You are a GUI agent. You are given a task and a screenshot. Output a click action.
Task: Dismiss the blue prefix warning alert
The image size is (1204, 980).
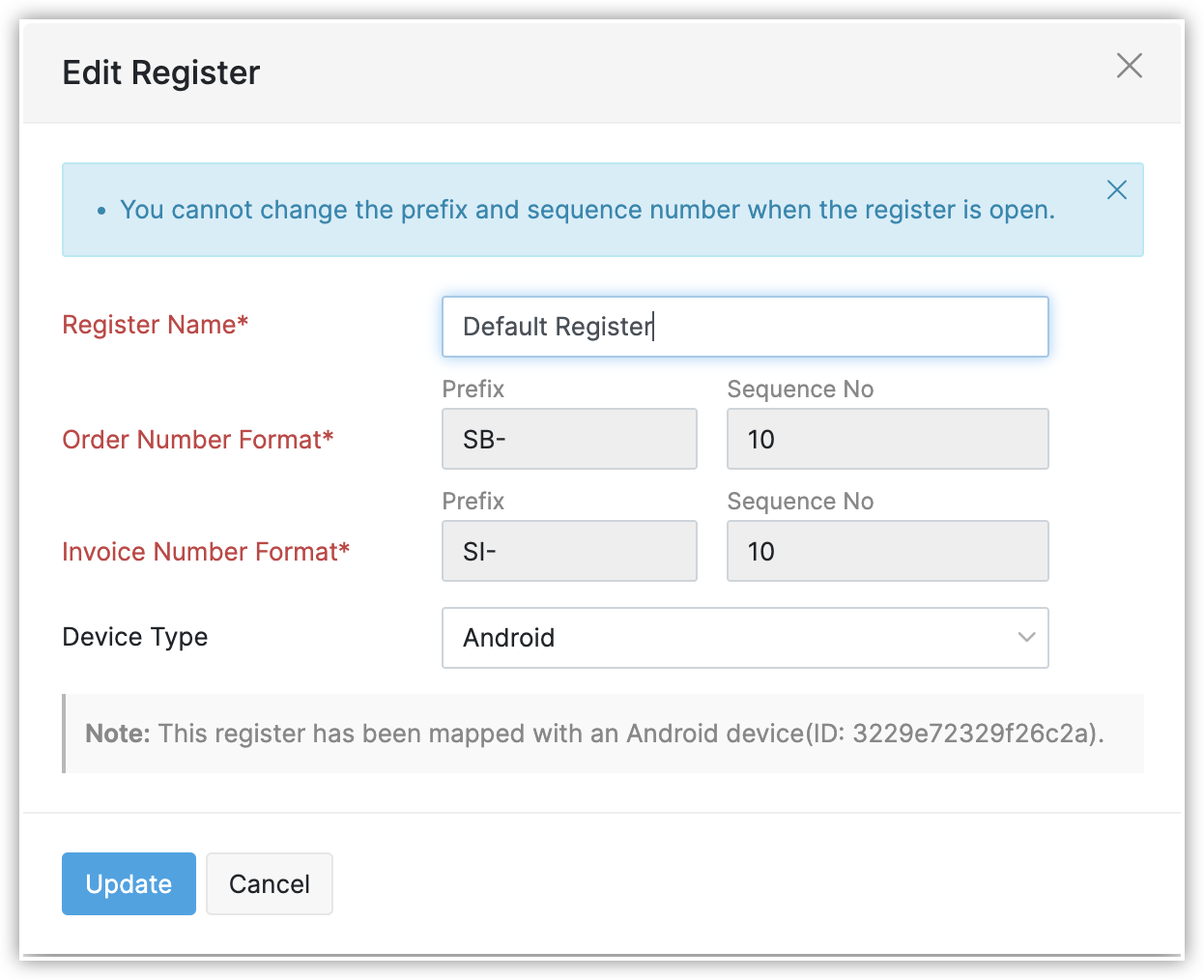(x=1116, y=190)
